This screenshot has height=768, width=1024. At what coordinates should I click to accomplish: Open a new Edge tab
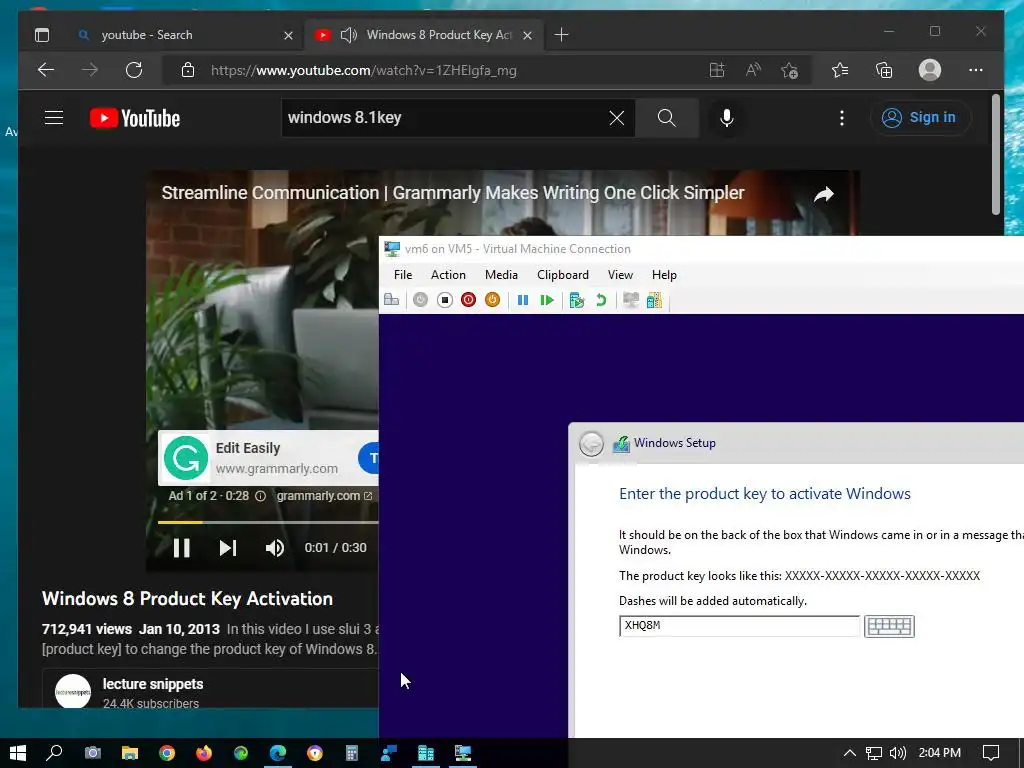(x=561, y=35)
